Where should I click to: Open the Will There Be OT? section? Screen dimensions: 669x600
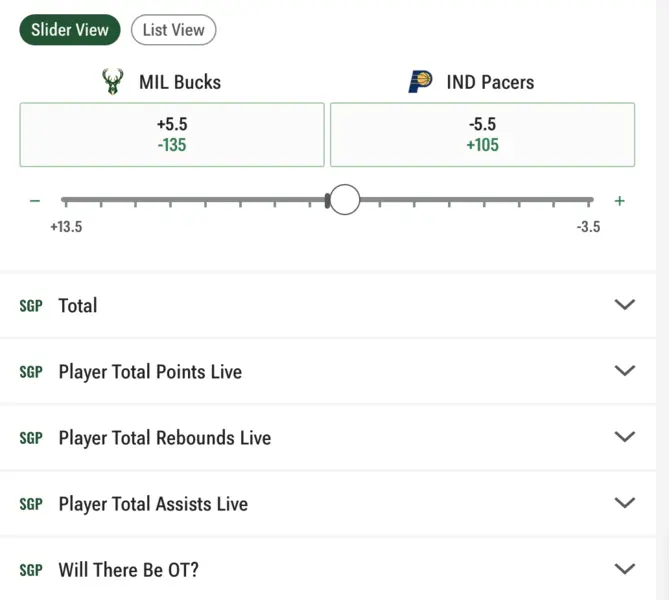tap(625, 569)
